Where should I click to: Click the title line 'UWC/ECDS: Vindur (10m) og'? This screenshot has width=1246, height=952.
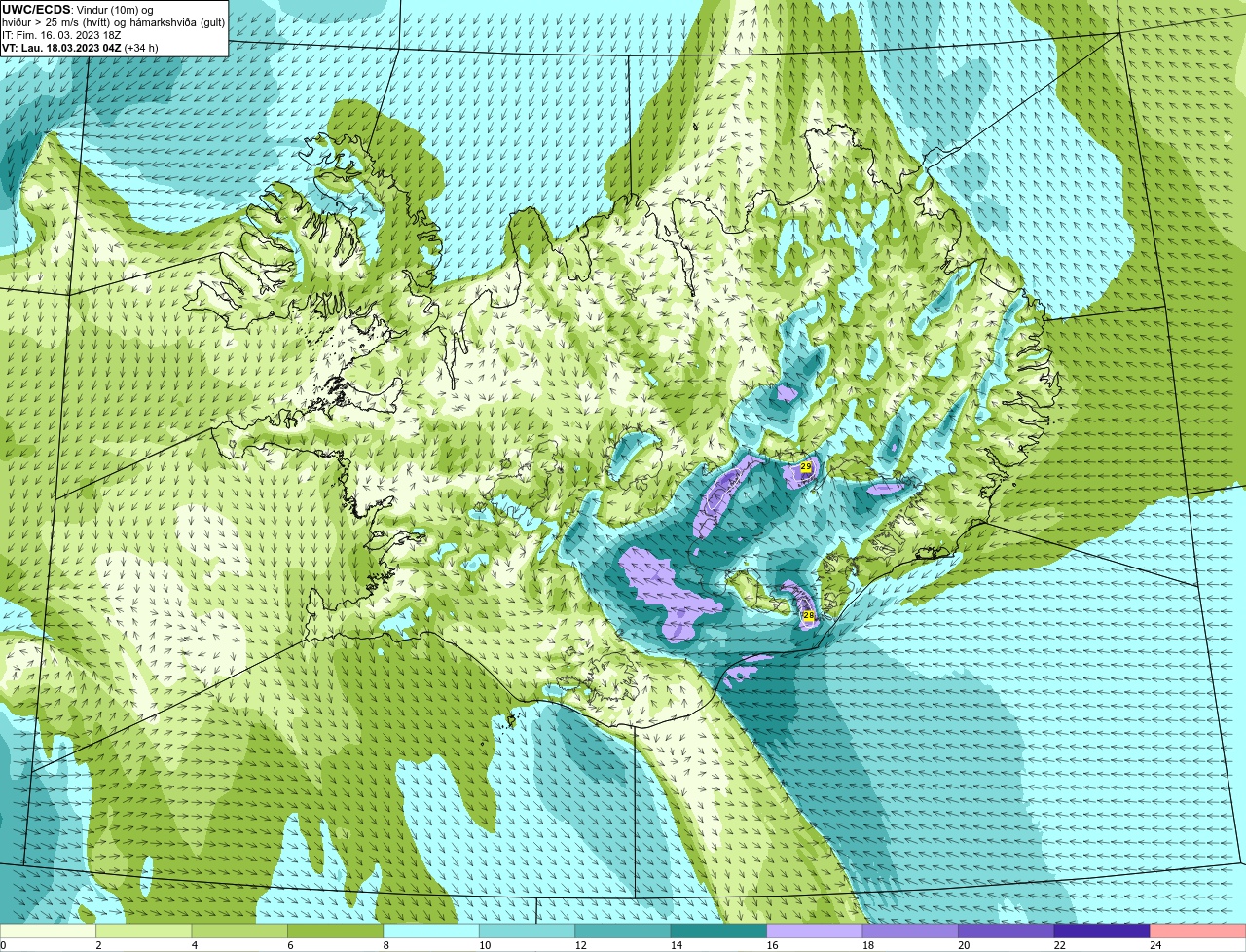pos(78,10)
